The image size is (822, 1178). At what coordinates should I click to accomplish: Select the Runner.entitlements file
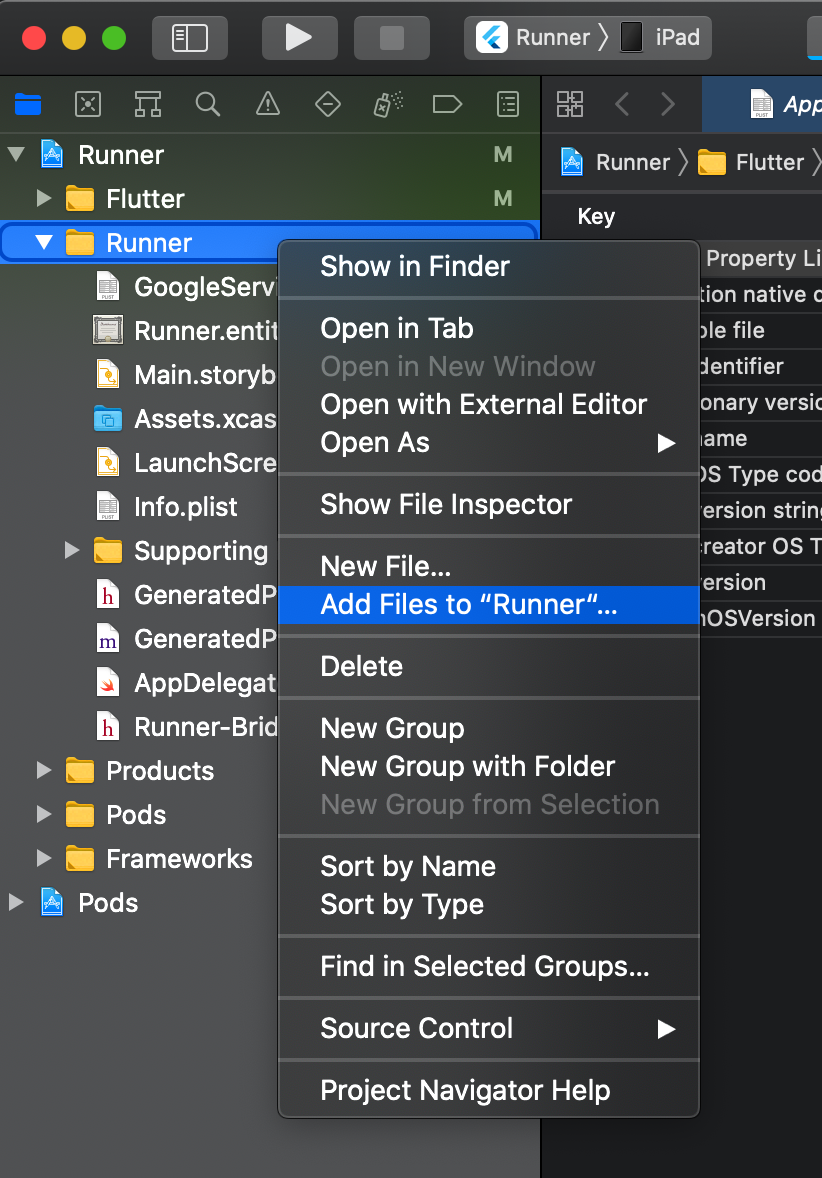(186, 331)
